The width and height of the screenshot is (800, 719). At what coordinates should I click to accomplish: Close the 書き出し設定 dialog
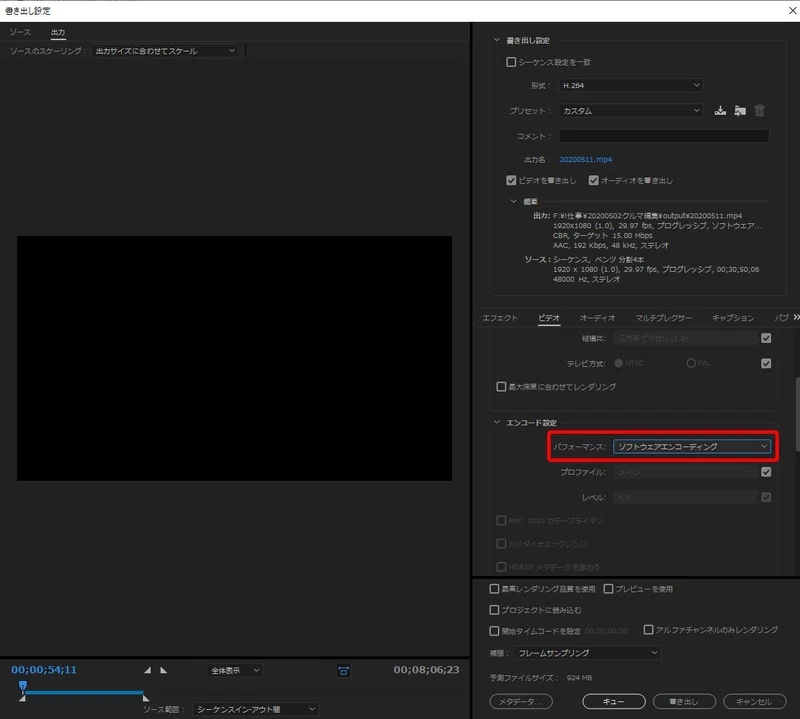792,11
